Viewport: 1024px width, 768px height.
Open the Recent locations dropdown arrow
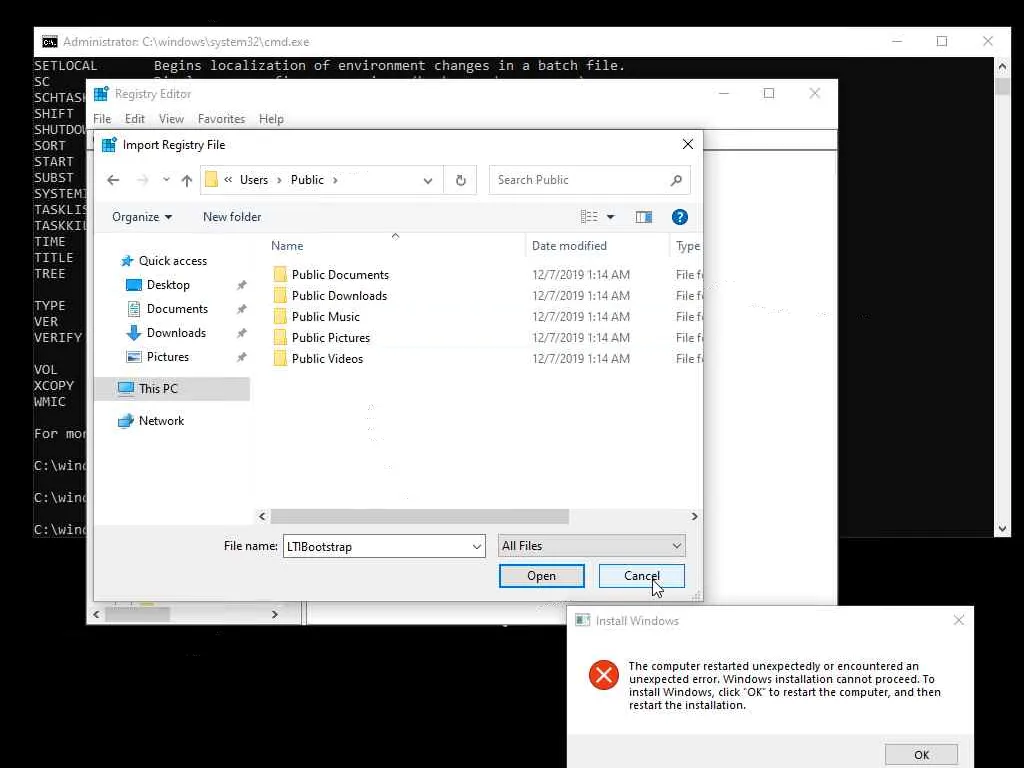point(167,180)
